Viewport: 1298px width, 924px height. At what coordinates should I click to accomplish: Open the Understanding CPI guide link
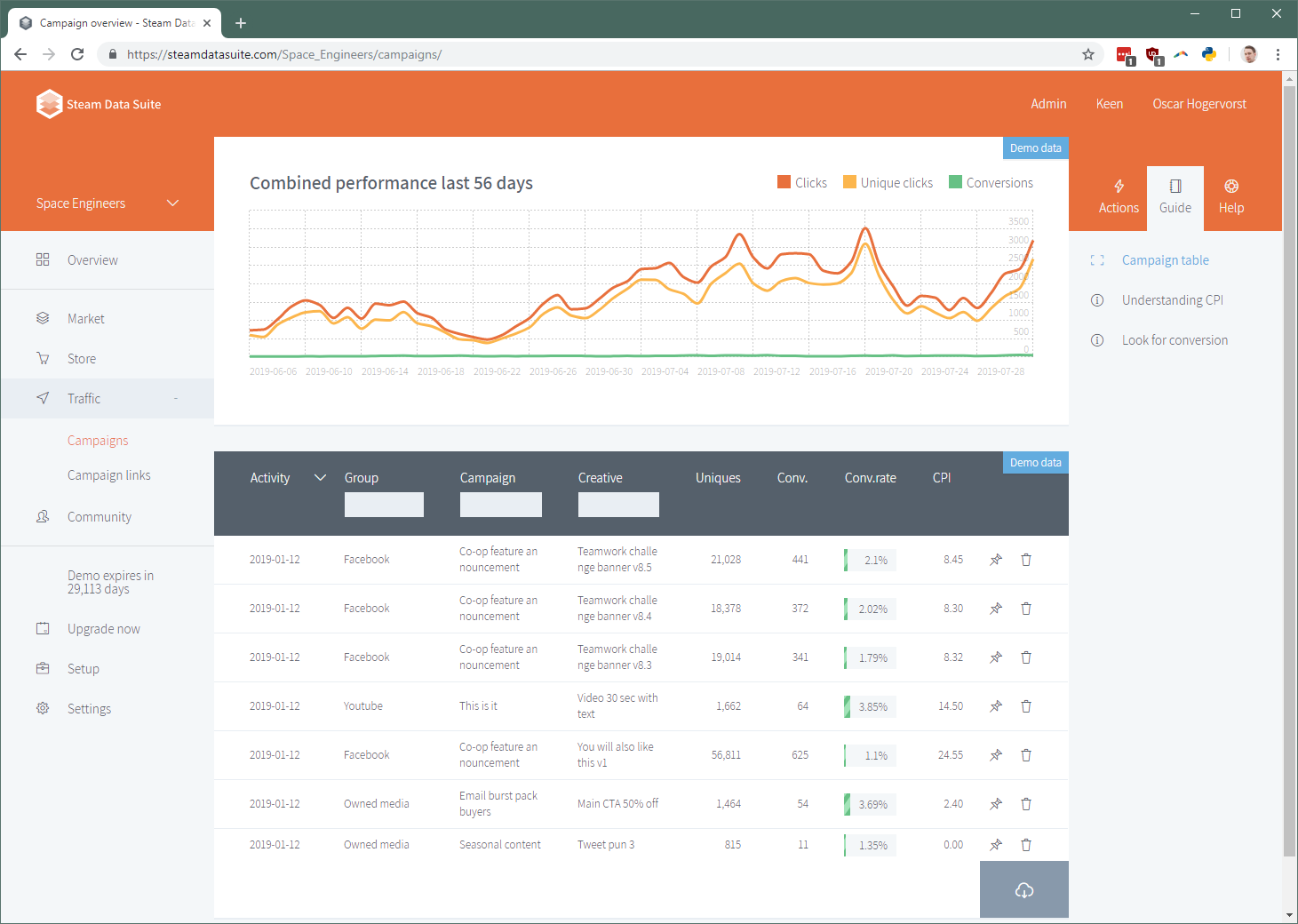point(1172,299)
